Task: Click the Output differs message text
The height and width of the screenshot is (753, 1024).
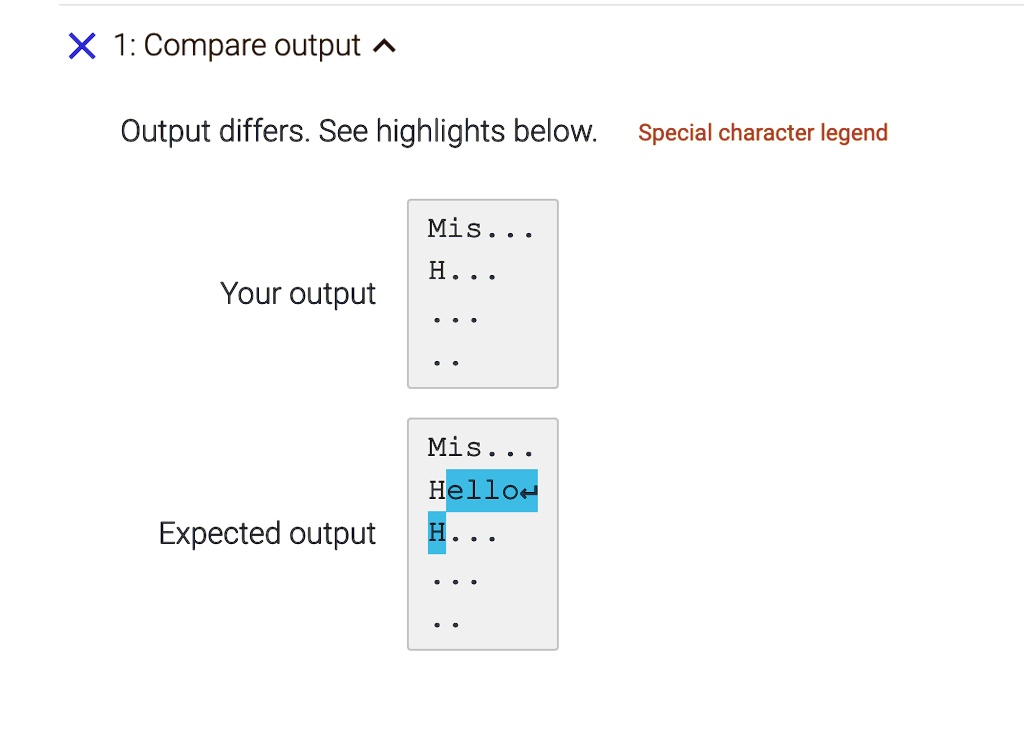Action: coord(358,131)
